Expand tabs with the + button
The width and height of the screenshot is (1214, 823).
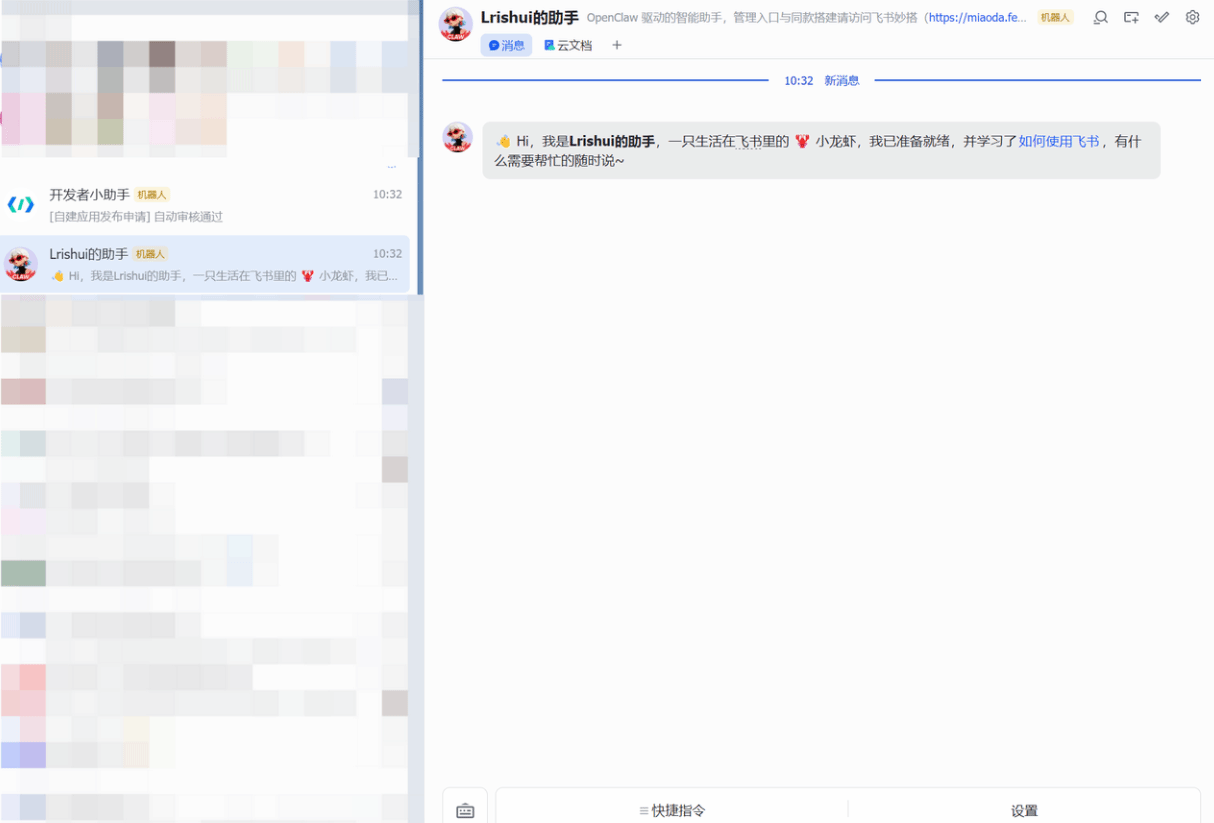[617, 45]
